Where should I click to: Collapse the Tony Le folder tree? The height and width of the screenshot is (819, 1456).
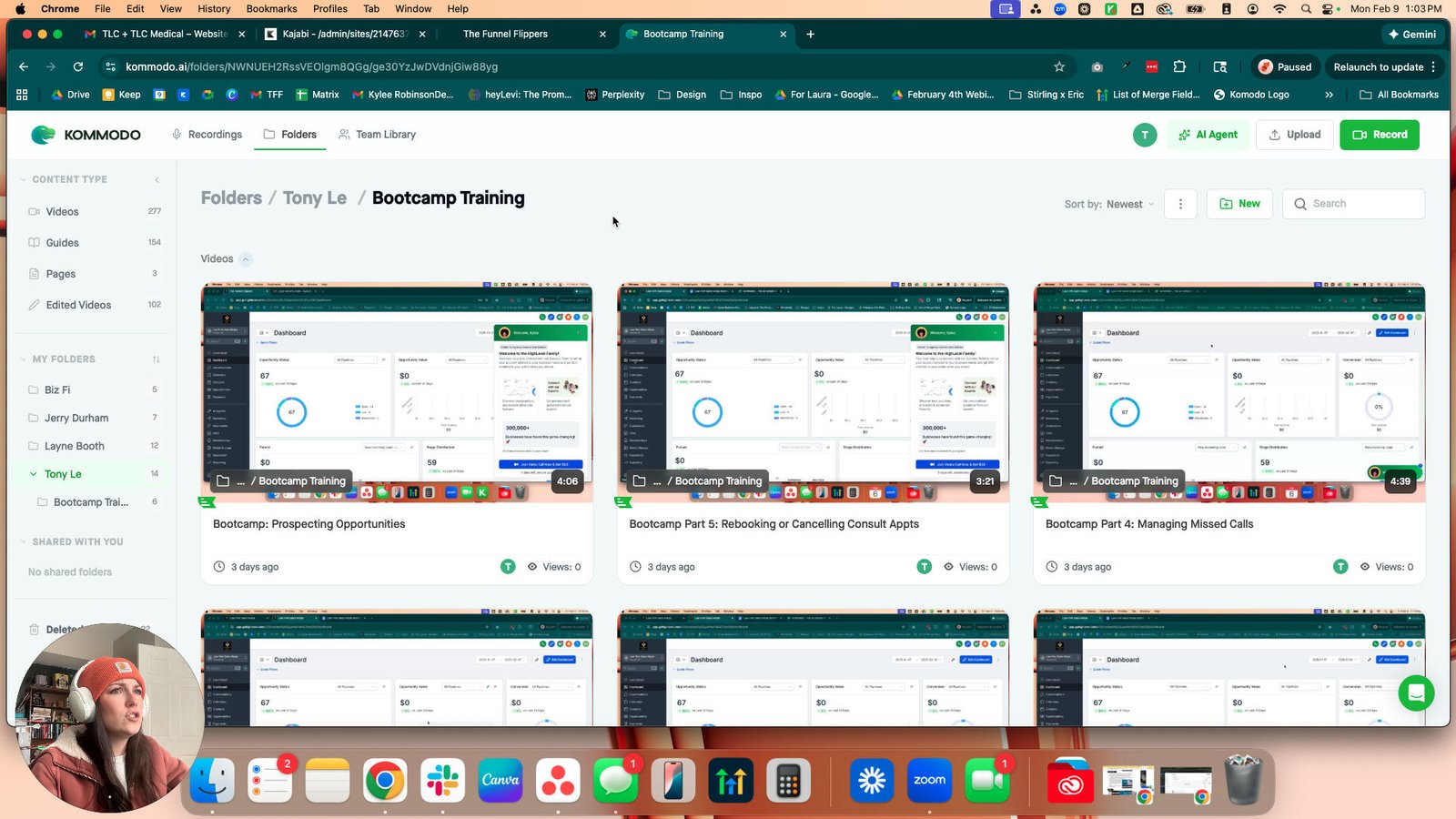pyautogui.click(x=34, y=474)
